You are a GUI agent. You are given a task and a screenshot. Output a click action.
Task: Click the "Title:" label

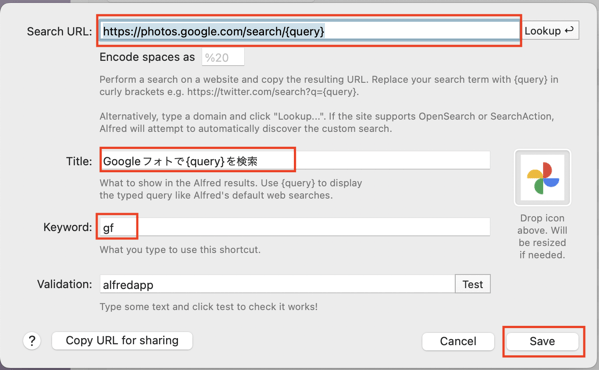point(79,161)
